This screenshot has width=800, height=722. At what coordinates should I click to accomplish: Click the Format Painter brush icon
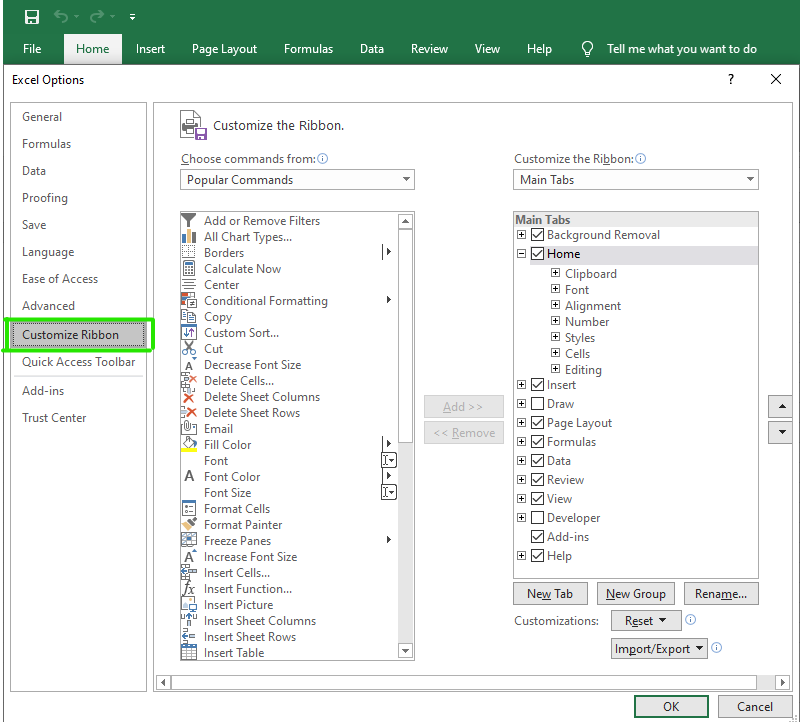tap(189, 525)
